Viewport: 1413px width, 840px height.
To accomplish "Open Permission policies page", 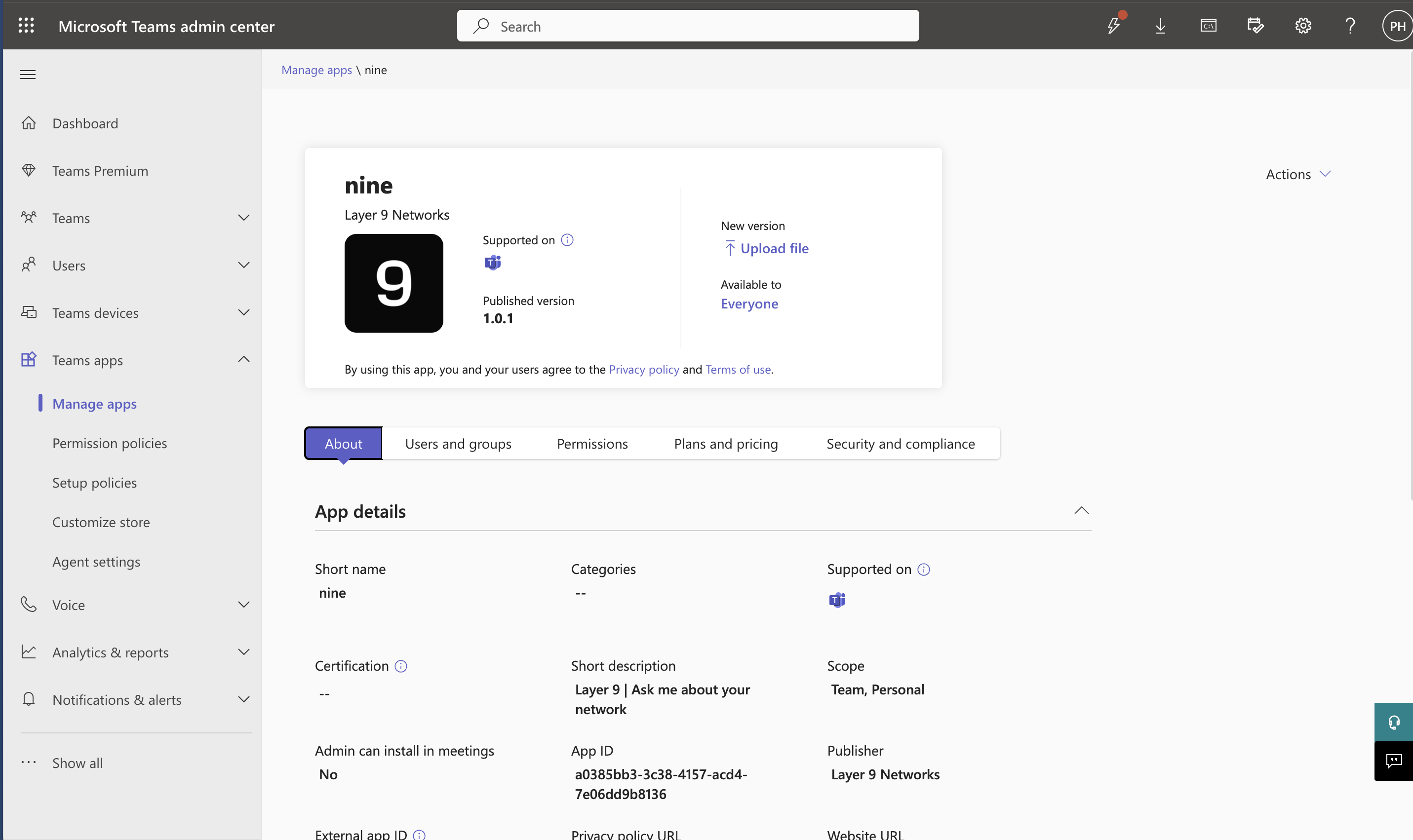I will click(110, 443).
